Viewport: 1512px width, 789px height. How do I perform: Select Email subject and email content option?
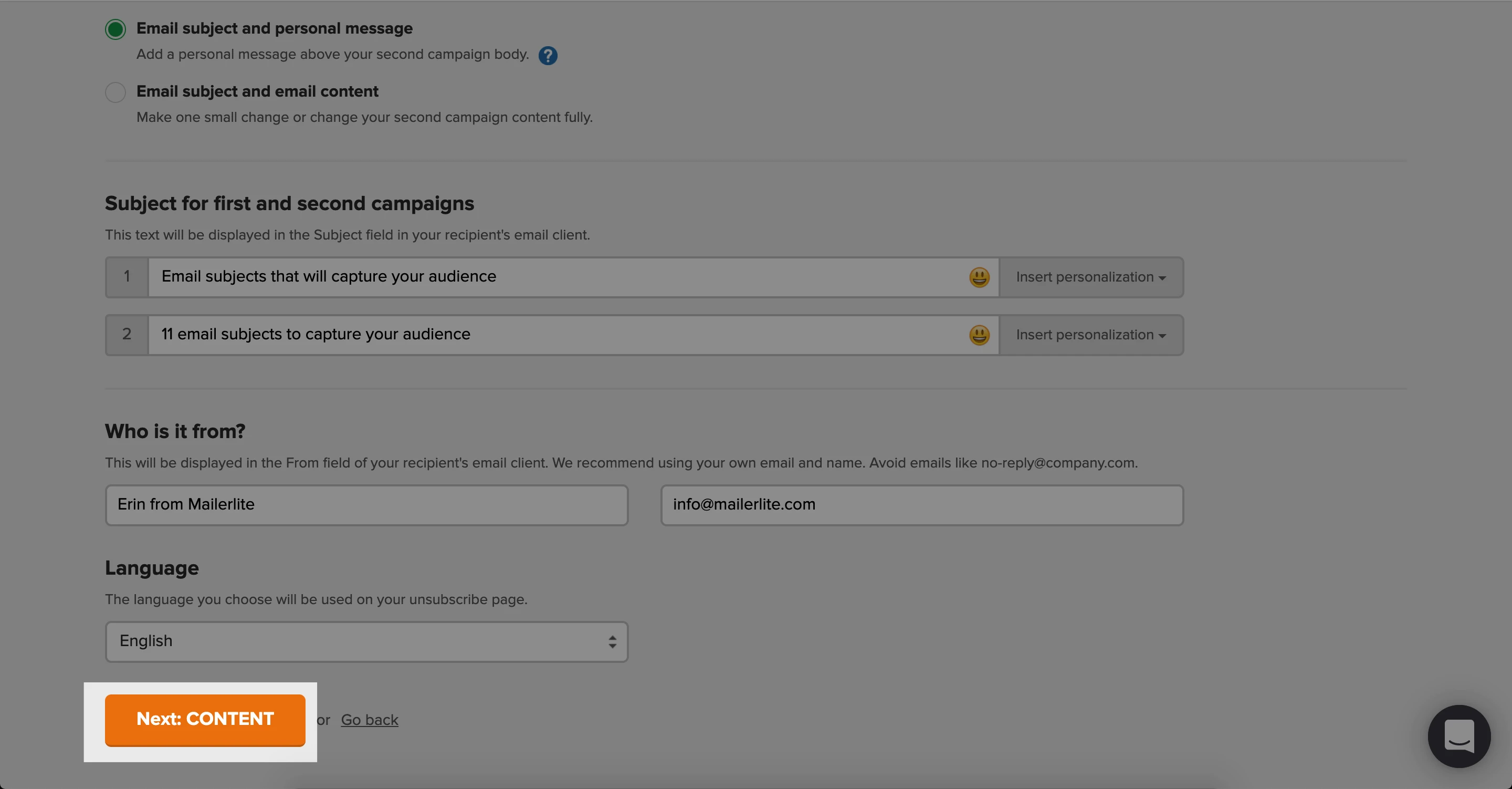tap(115, 92)
